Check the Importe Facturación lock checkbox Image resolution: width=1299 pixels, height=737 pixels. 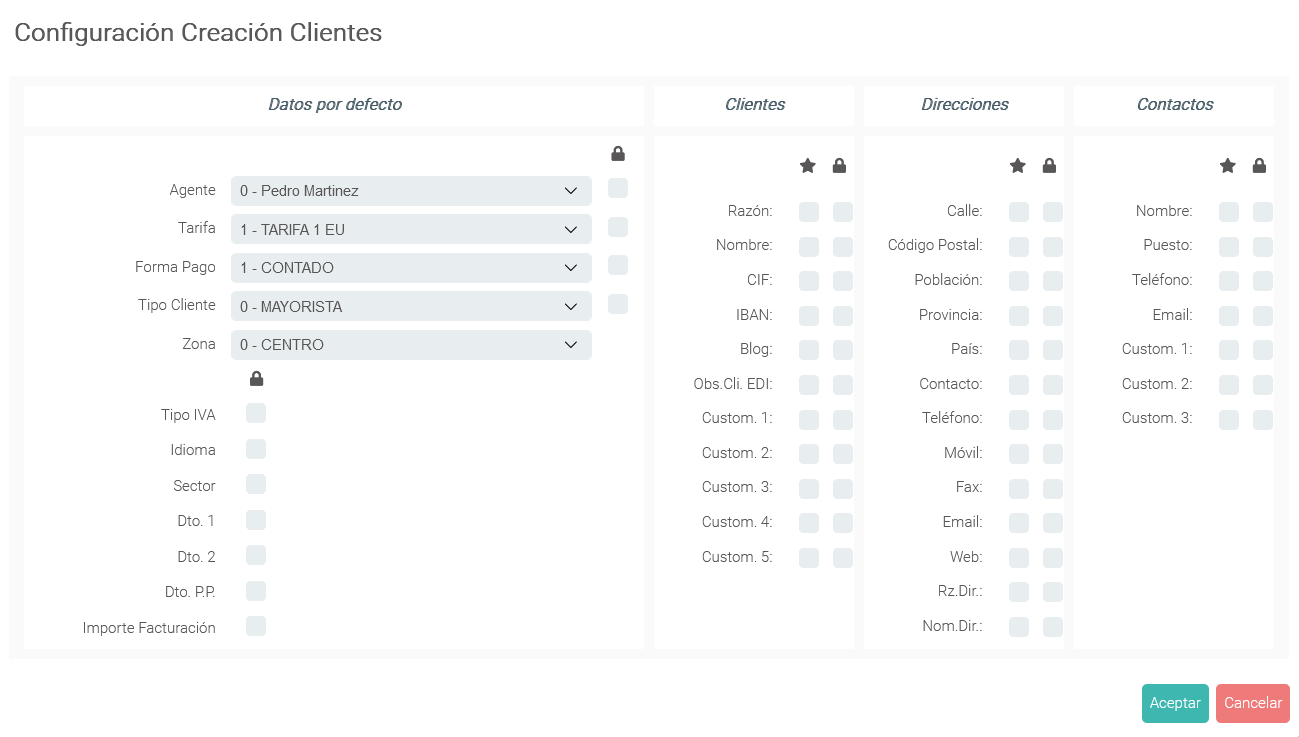click(x=256, y=626)
